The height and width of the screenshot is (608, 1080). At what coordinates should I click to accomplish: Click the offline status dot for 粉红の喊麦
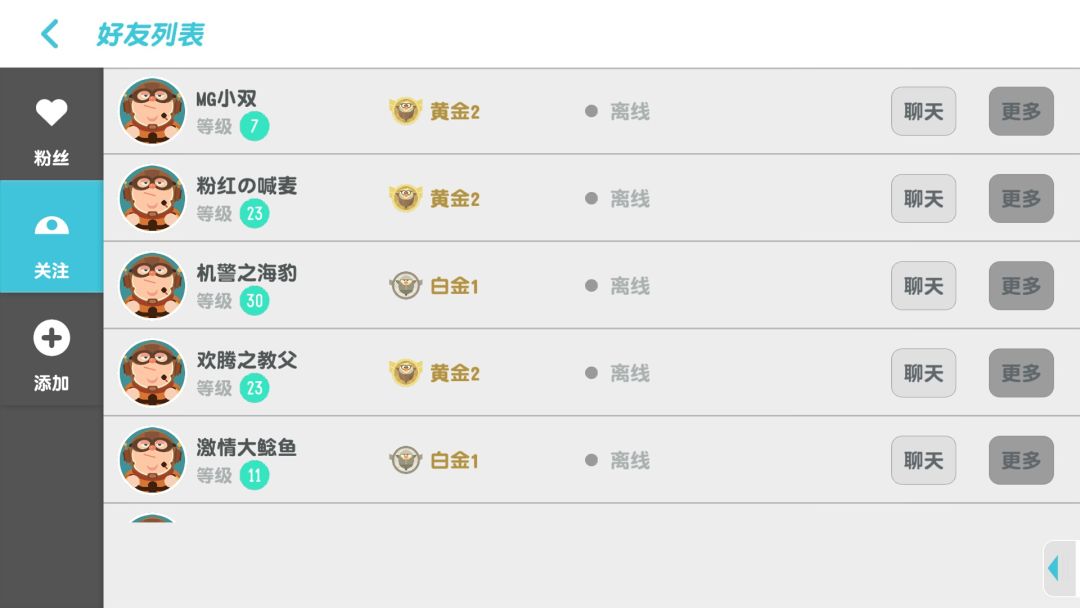pyautogui.click(x=591, y=198)
